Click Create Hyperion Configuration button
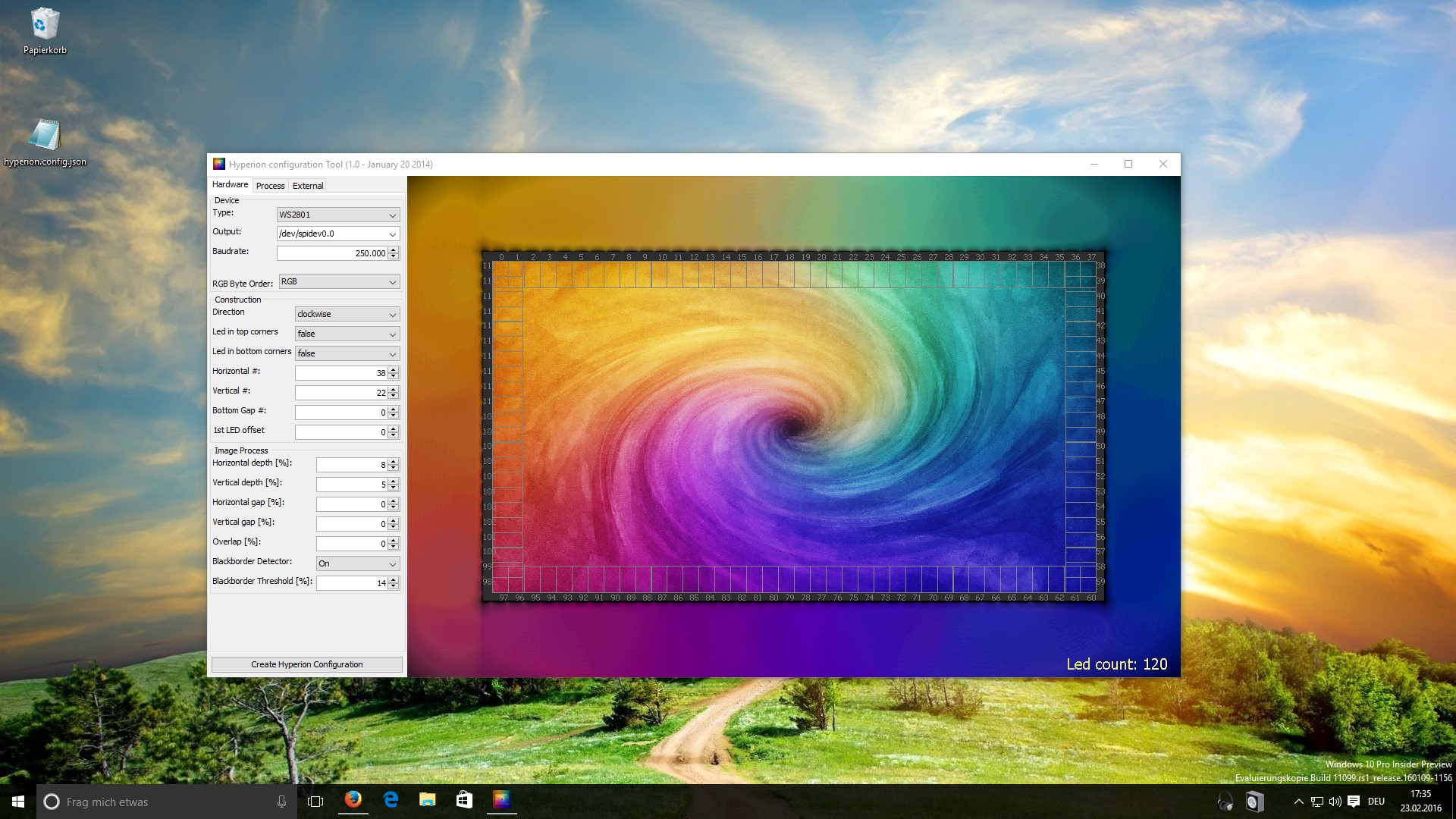The width and height of the screenshot is (1456, 819). 306,664
